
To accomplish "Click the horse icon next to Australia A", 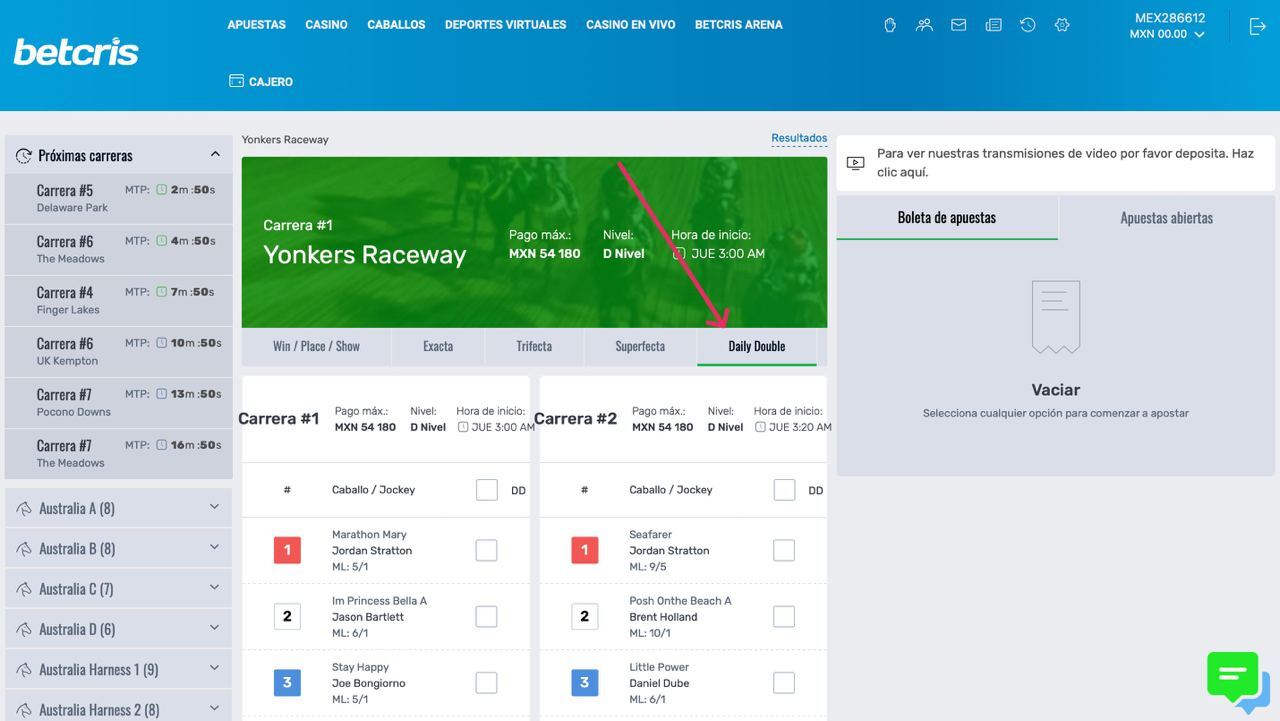I will tap(24, 509).
